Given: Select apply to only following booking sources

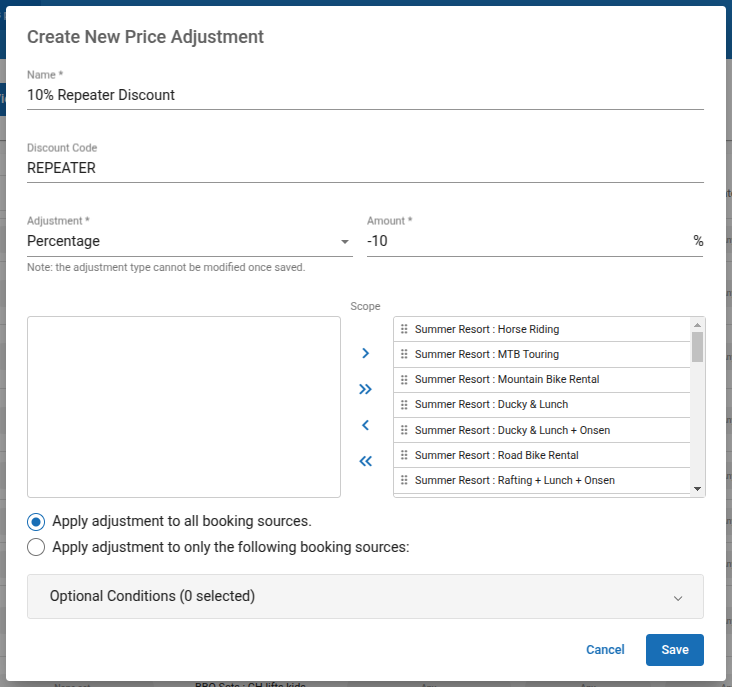Looking at the screenshot, I should point(36,547).
